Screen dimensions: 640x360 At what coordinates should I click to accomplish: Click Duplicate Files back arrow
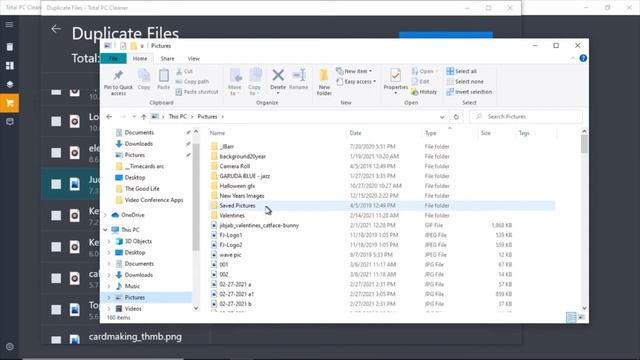pos(56,29)
